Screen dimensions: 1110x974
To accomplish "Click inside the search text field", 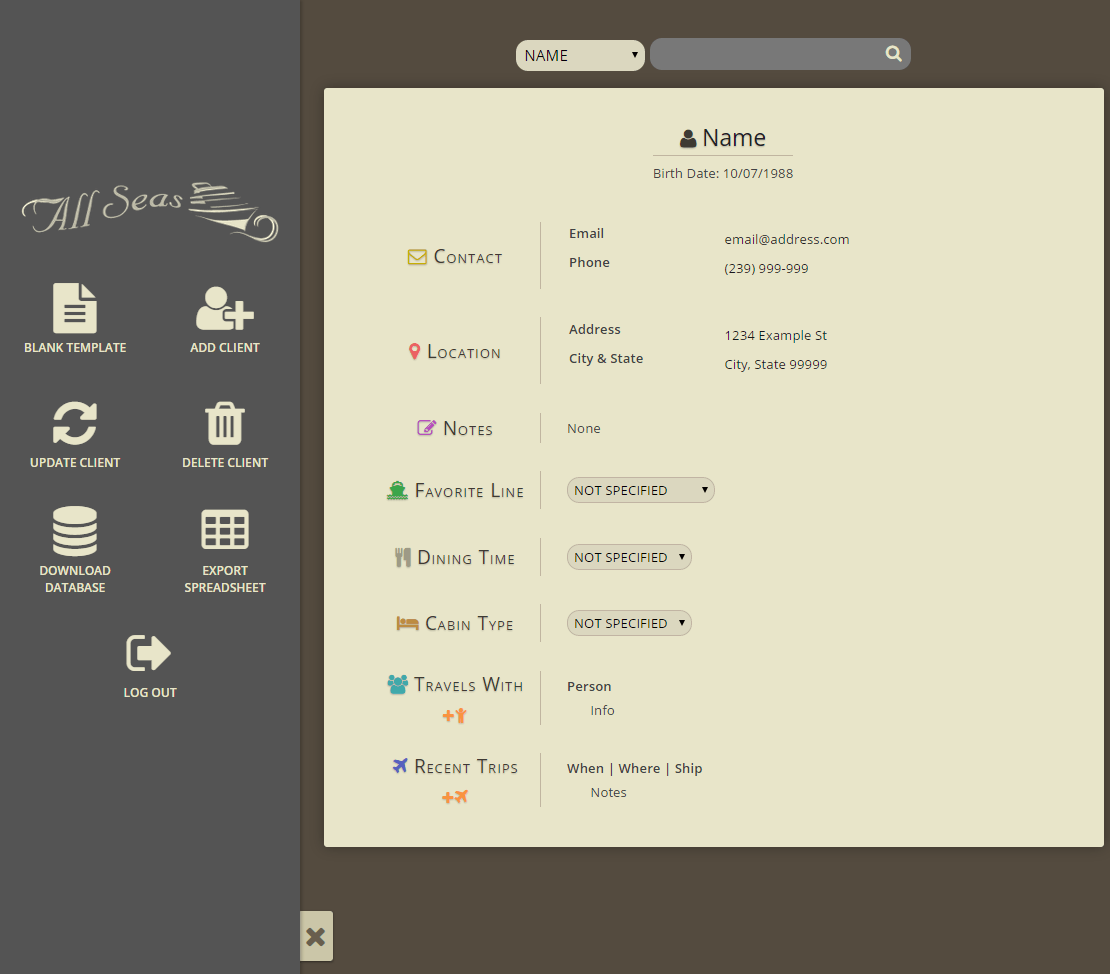I will pyautogui.click(x=765, y=54).
